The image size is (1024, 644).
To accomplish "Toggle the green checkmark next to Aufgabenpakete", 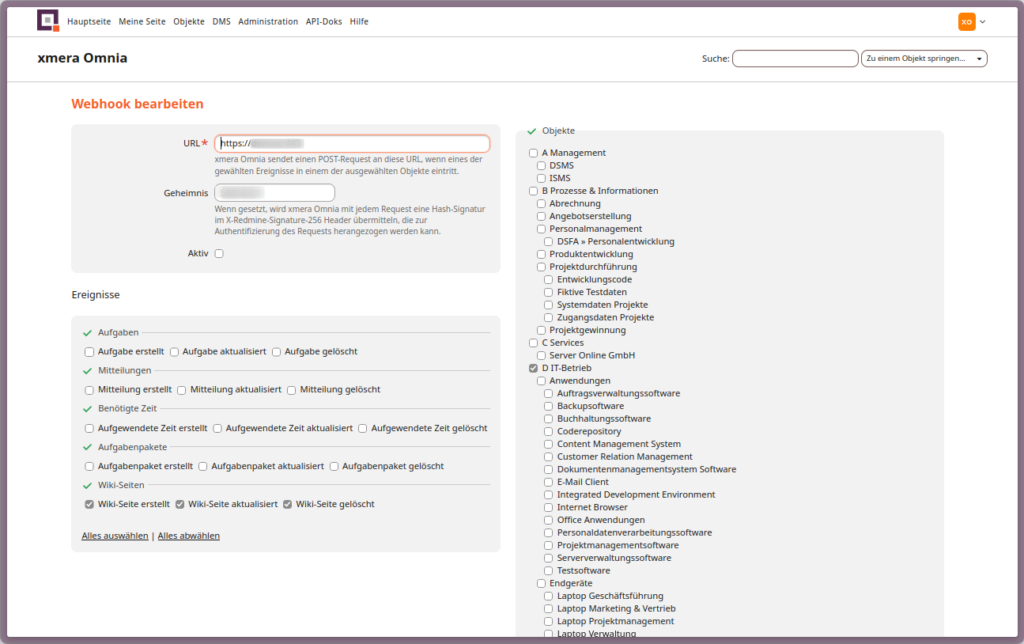I will (x=88, y=447).
